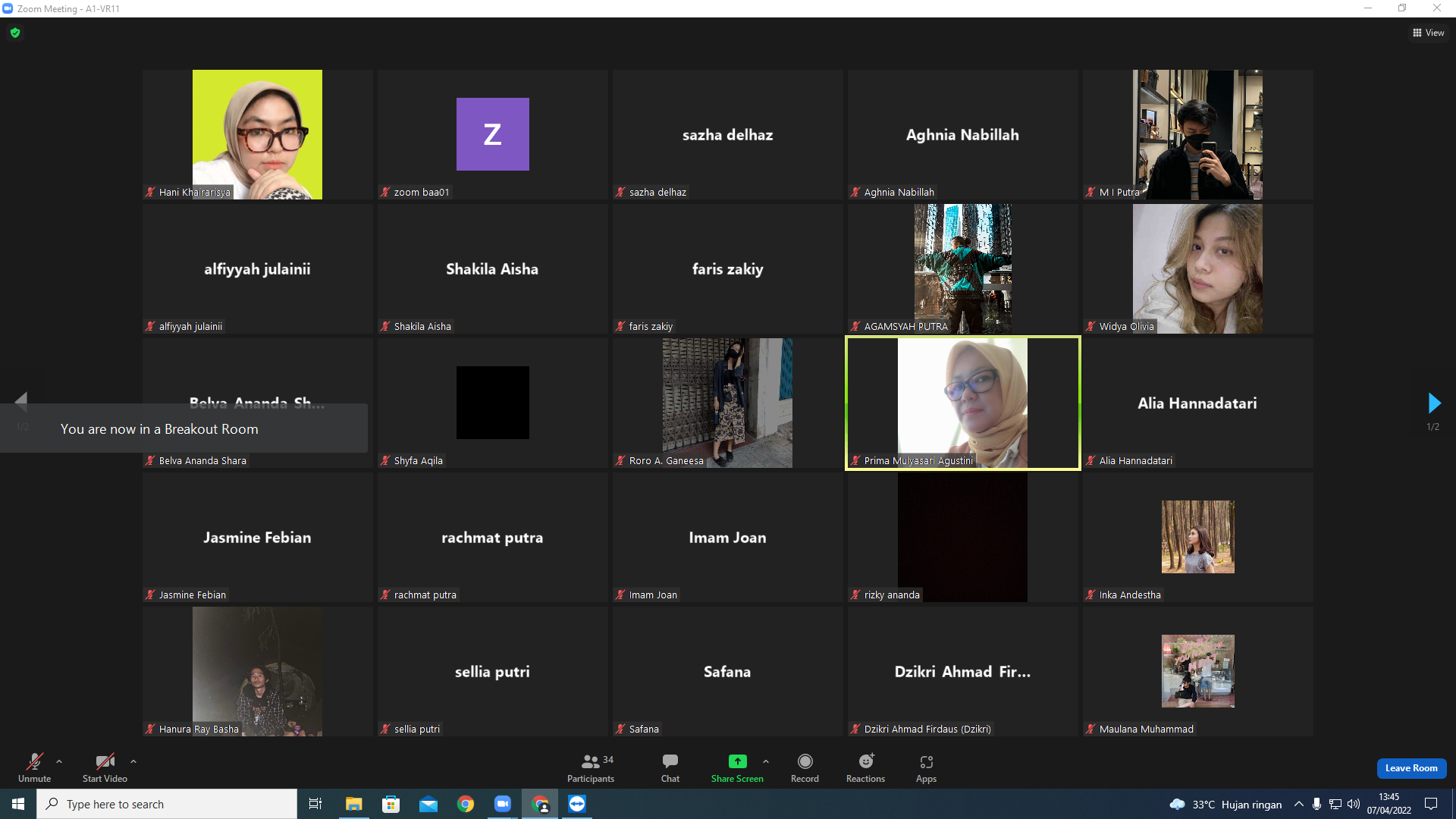Click the Dzikri Ahmad Fir... name tile
Screen dimensions: 1456x819
962,671
